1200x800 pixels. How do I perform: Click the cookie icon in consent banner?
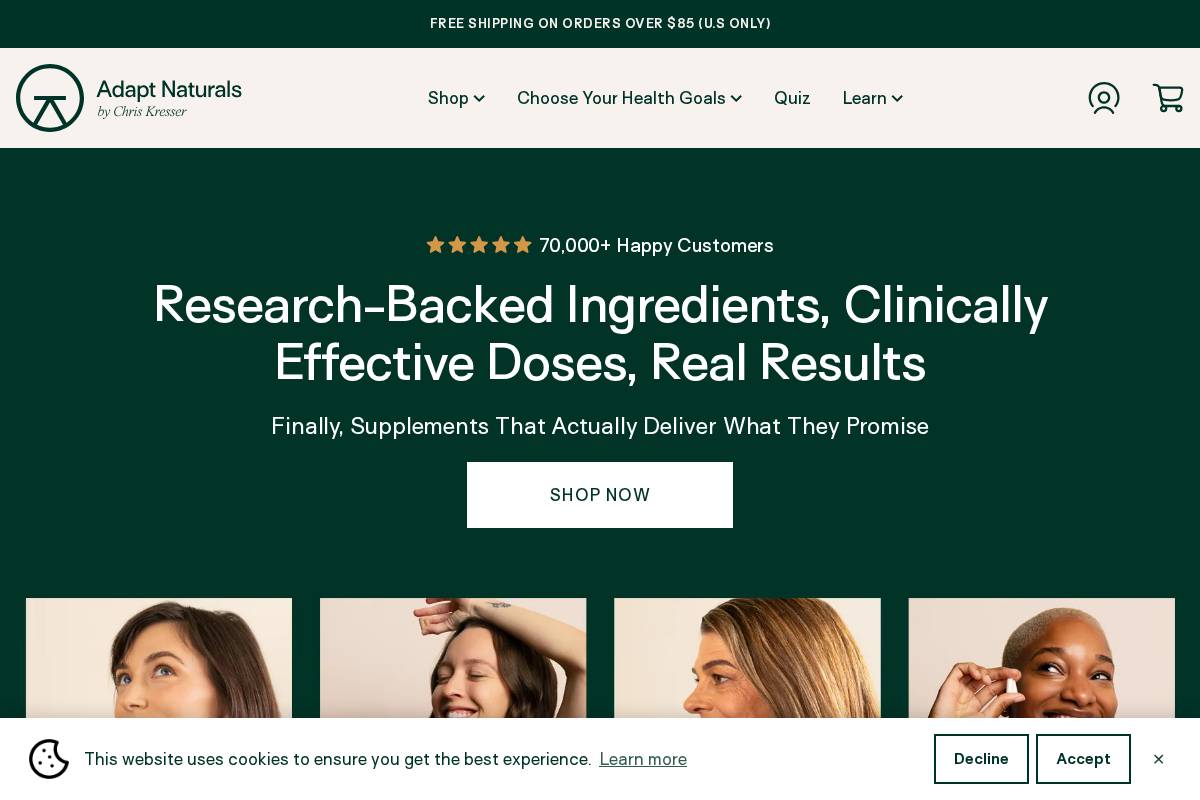(49, 759)
